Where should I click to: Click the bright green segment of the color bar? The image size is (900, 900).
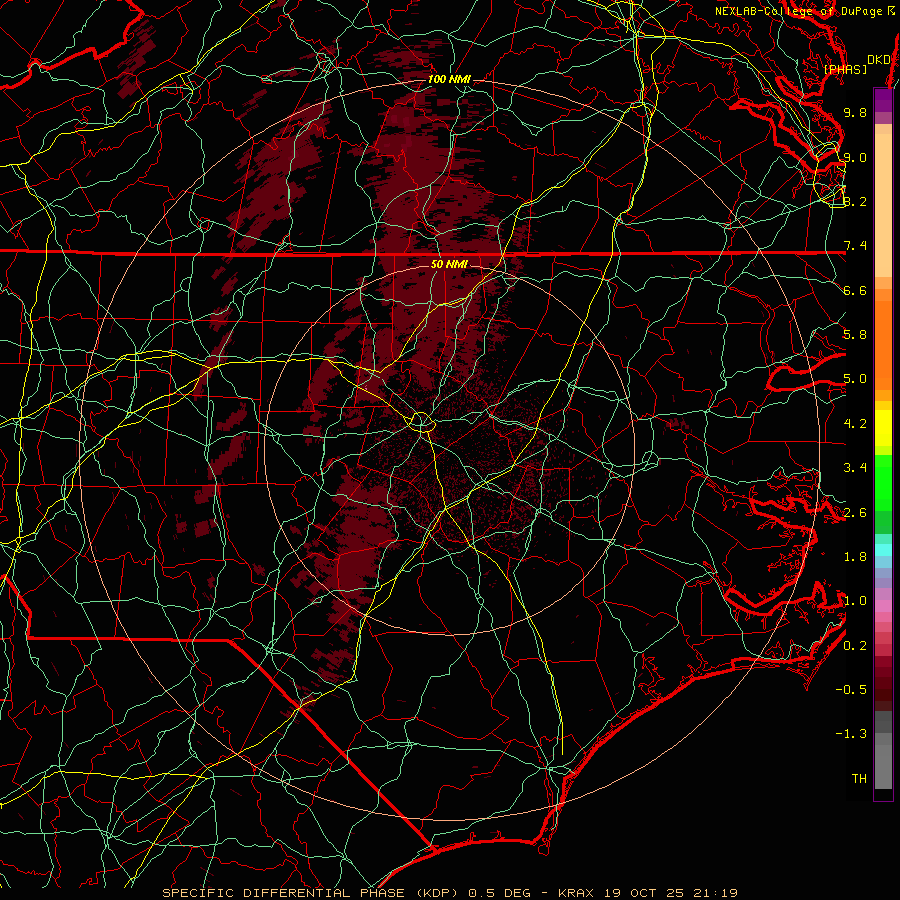[x=883, y=482]
